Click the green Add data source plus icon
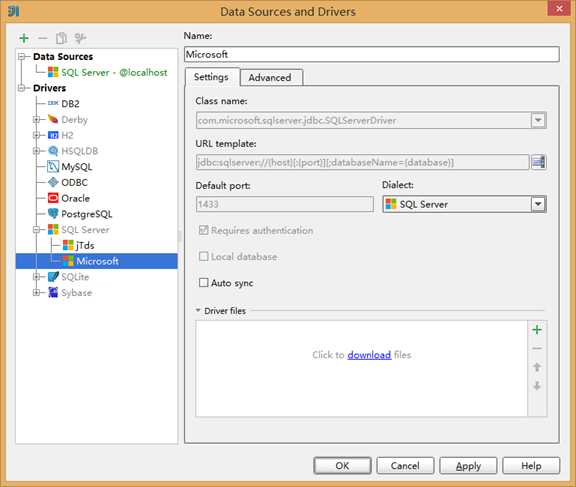Image resolution: width=576 pixels, height=487 pixels. 24,38
